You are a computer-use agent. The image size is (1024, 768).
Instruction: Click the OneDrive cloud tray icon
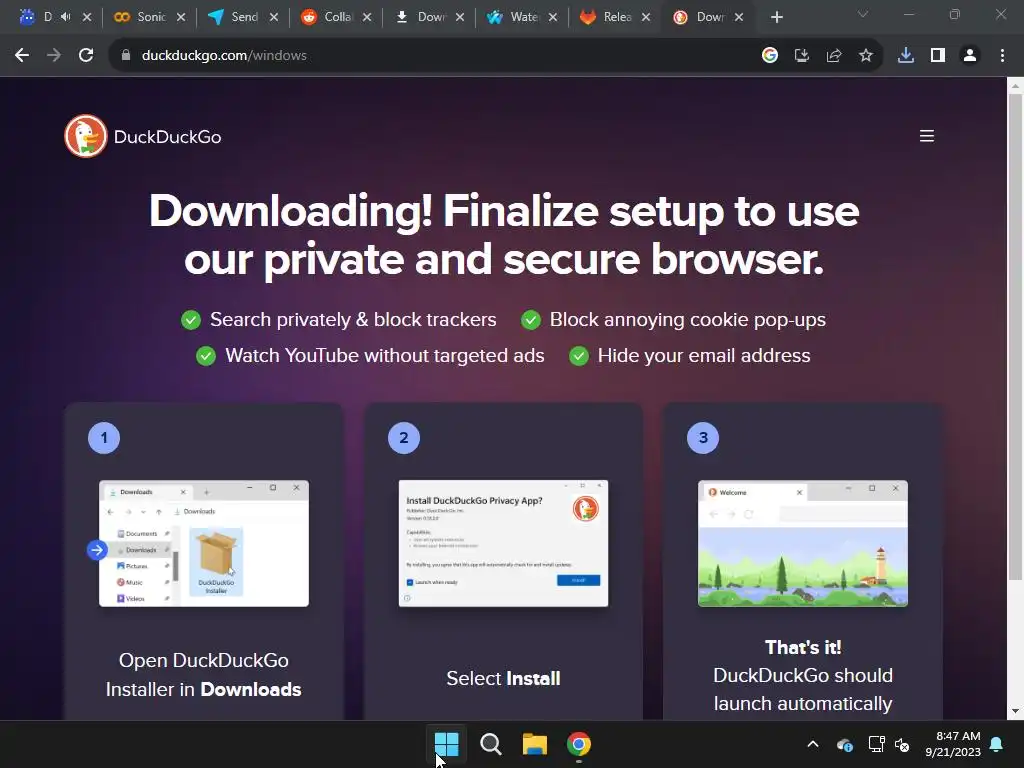pos(844,744)
